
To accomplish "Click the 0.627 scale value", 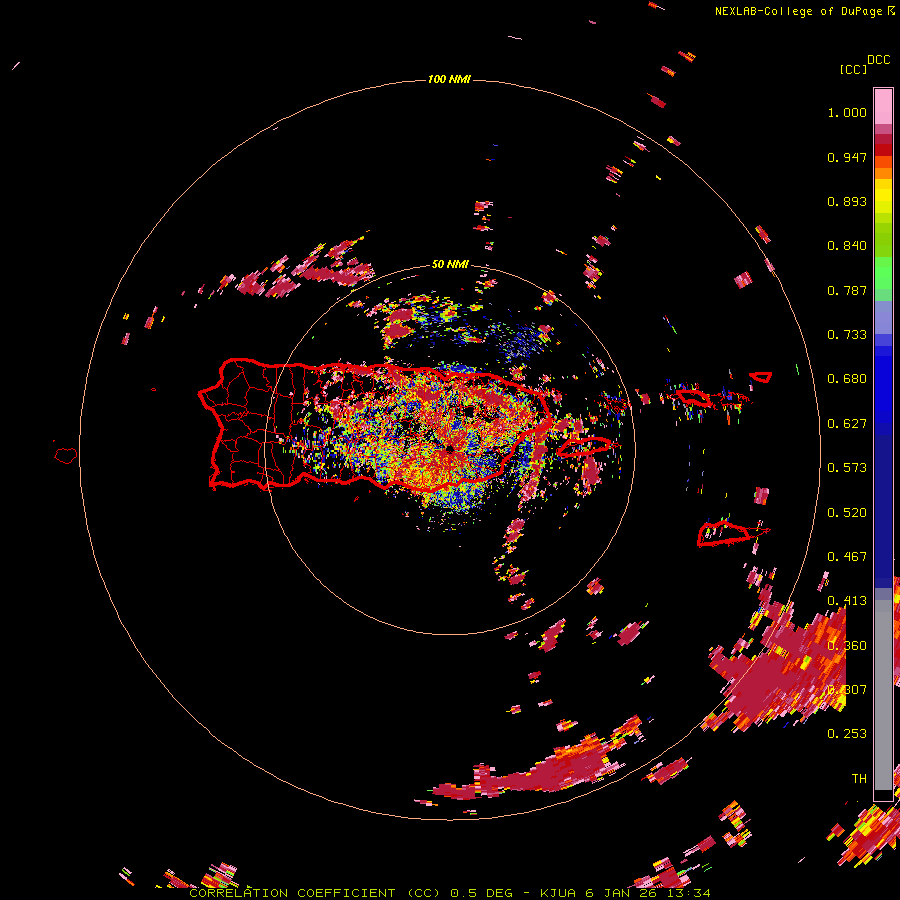I will (847, 424).
